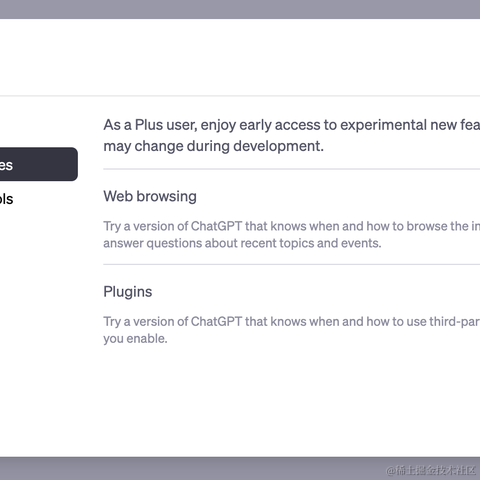
Task: Click the divider under the Plus user intro
Action: pyautogui.click(x=292, y=169)
